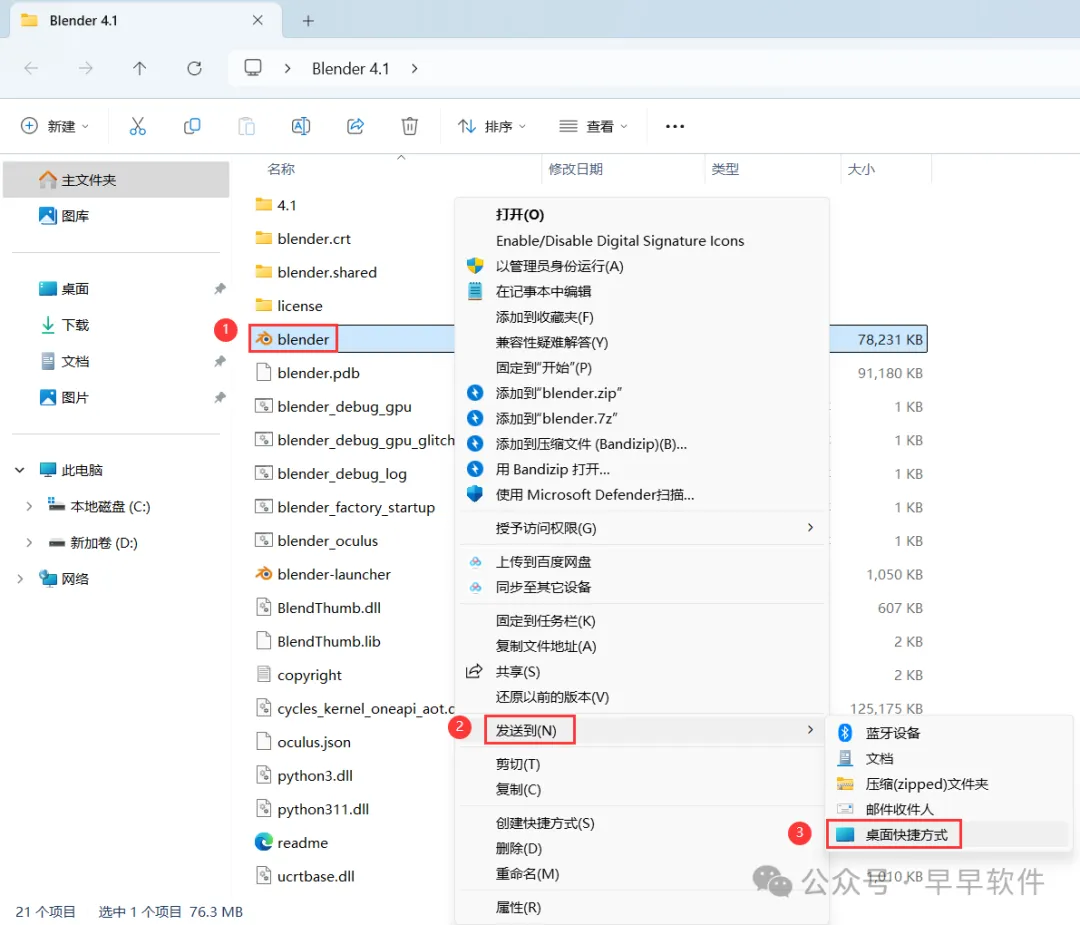
Task: Expand Local Disk (C:) tree node
Action: click(x=29, y=506)
